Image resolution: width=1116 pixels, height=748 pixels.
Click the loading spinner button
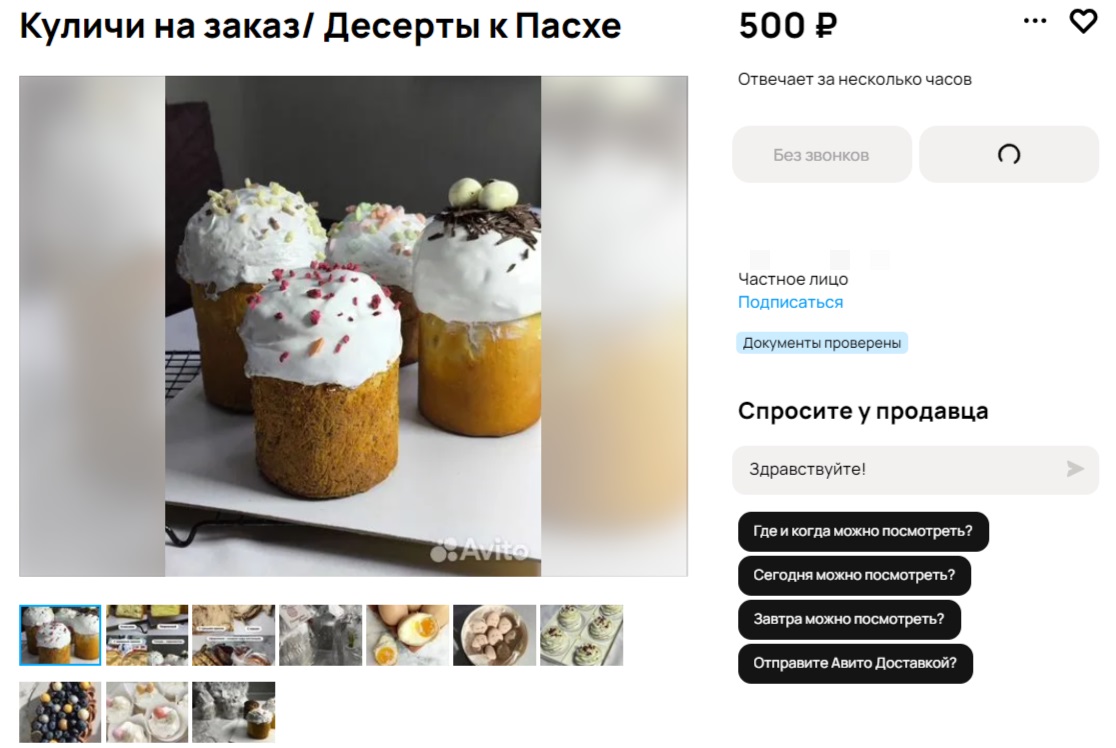coord(1009,154)
